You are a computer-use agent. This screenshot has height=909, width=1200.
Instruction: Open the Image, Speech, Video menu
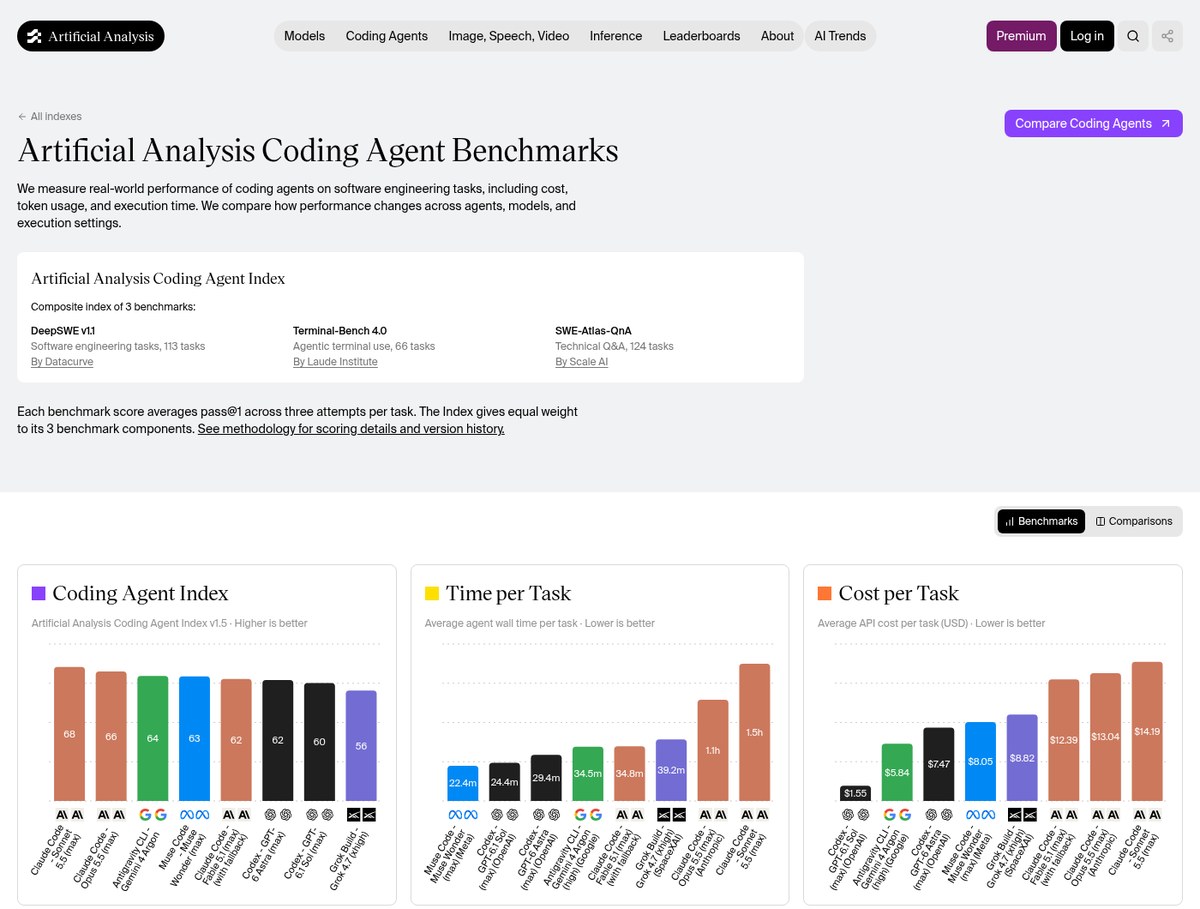(x=509, y=36)
